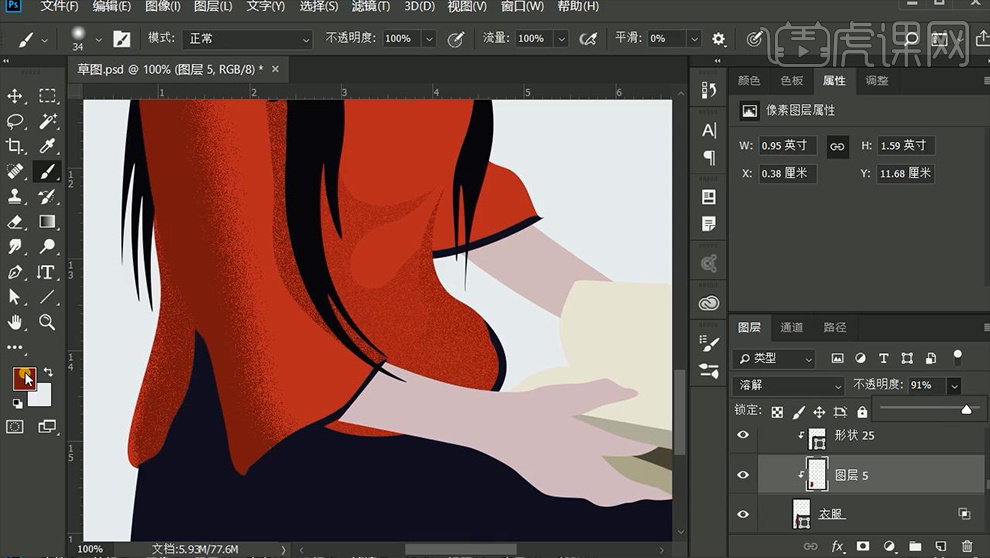Toggle lock transparent pixels checkerboard icon
990x558 pixels.
(777, 412)
